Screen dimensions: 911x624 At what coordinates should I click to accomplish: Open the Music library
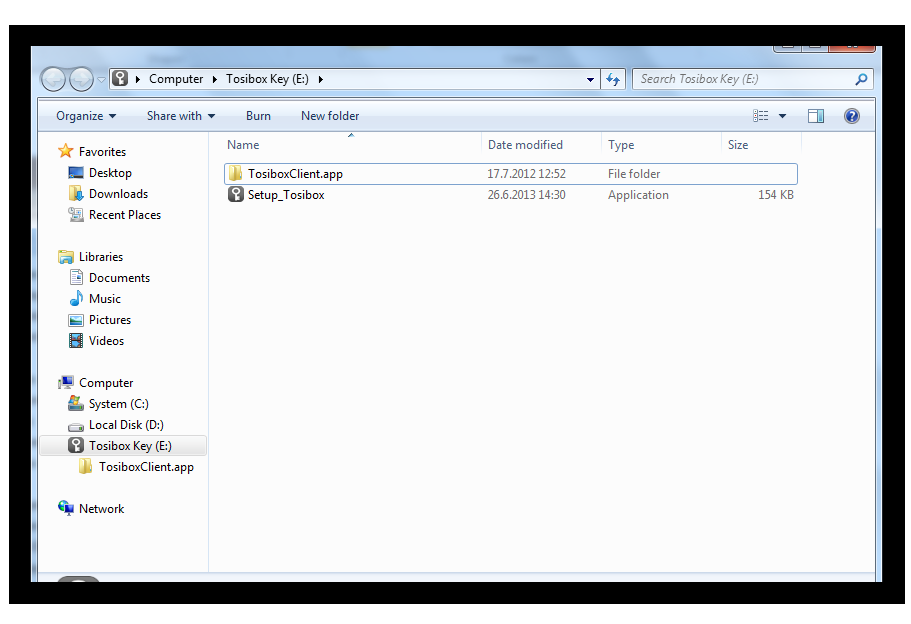(105, 299)
